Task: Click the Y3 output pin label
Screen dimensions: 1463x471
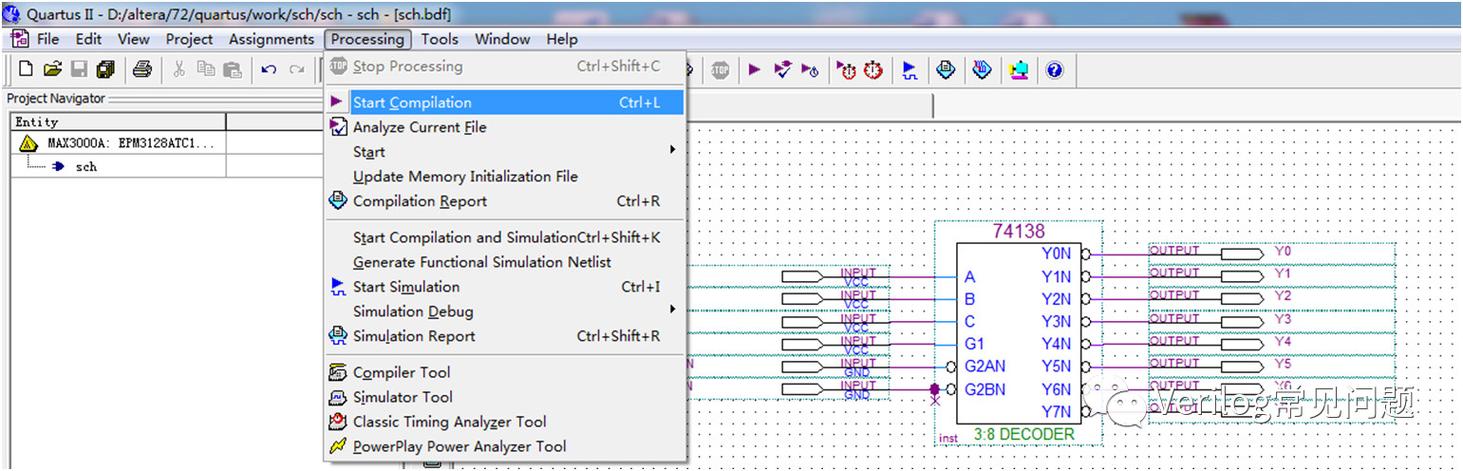Action: coord(1282,319)
